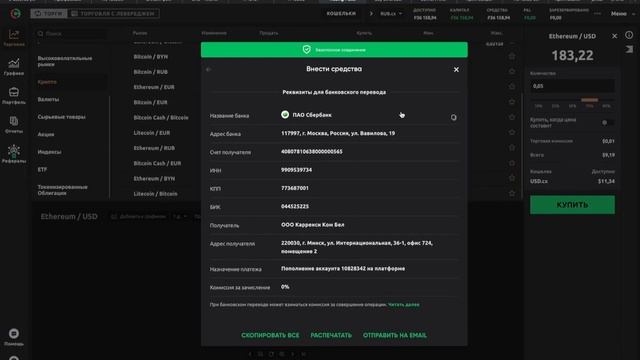Screen dimensions: 640x360
Task: Click the shield icon in green banner
Action: coord(307,49)
